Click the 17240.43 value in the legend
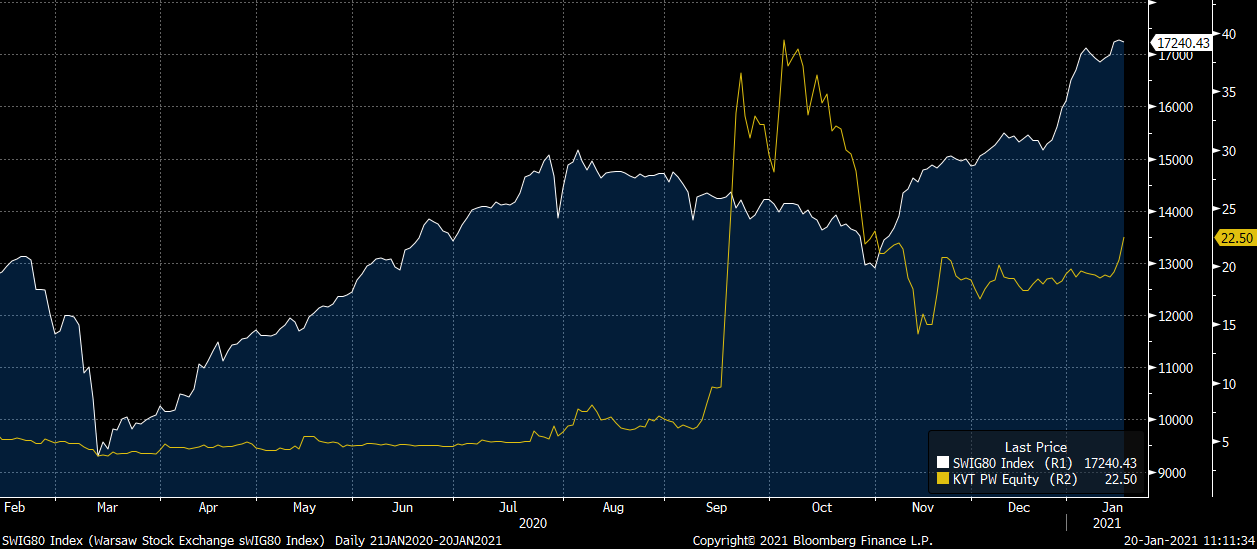Screen dimensions: 1257x549 coord(1111,463)
